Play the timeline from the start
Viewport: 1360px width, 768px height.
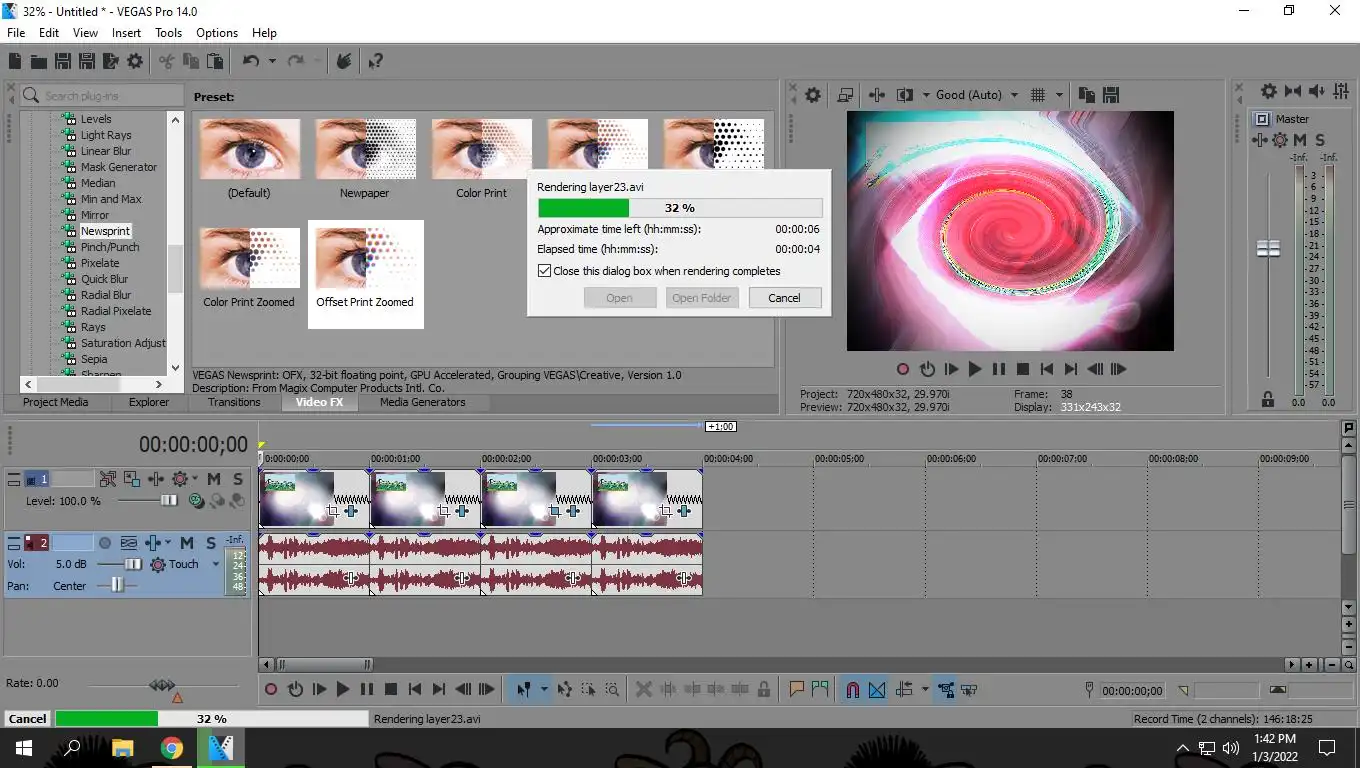(x=319, y=689)
